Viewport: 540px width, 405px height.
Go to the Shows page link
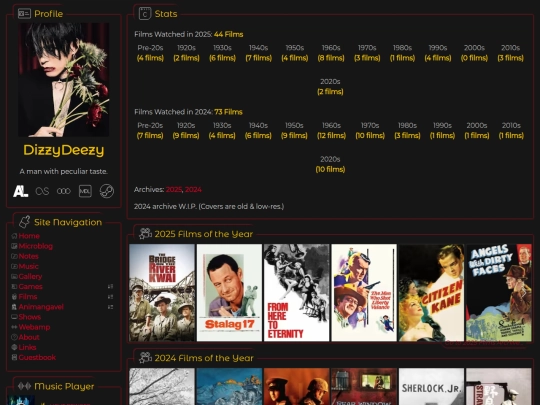click(30, 317)
